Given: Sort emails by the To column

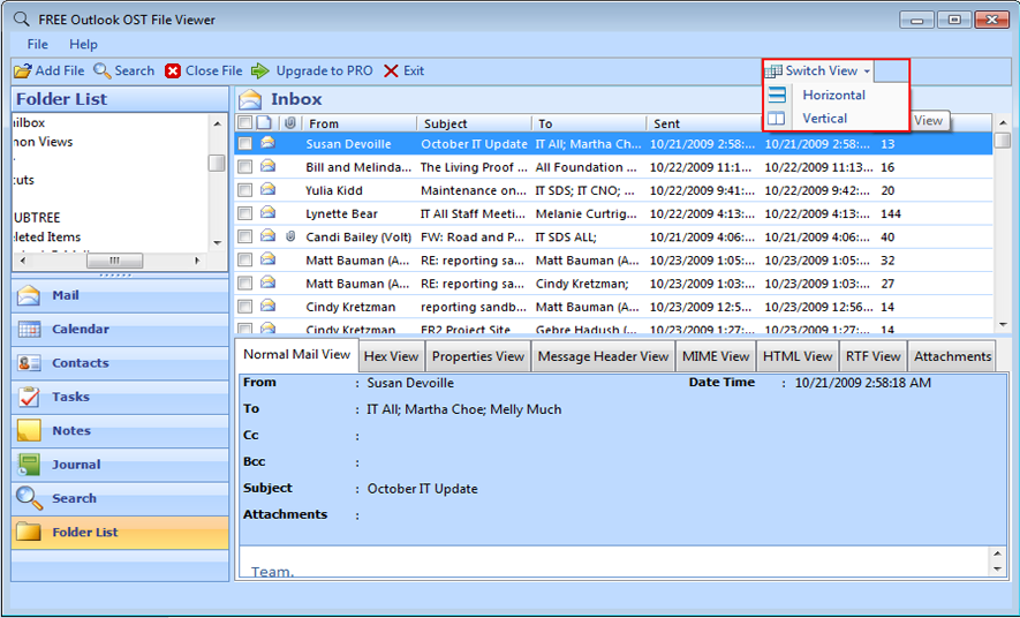Looking at the screenshot, I should coord(588,124).
